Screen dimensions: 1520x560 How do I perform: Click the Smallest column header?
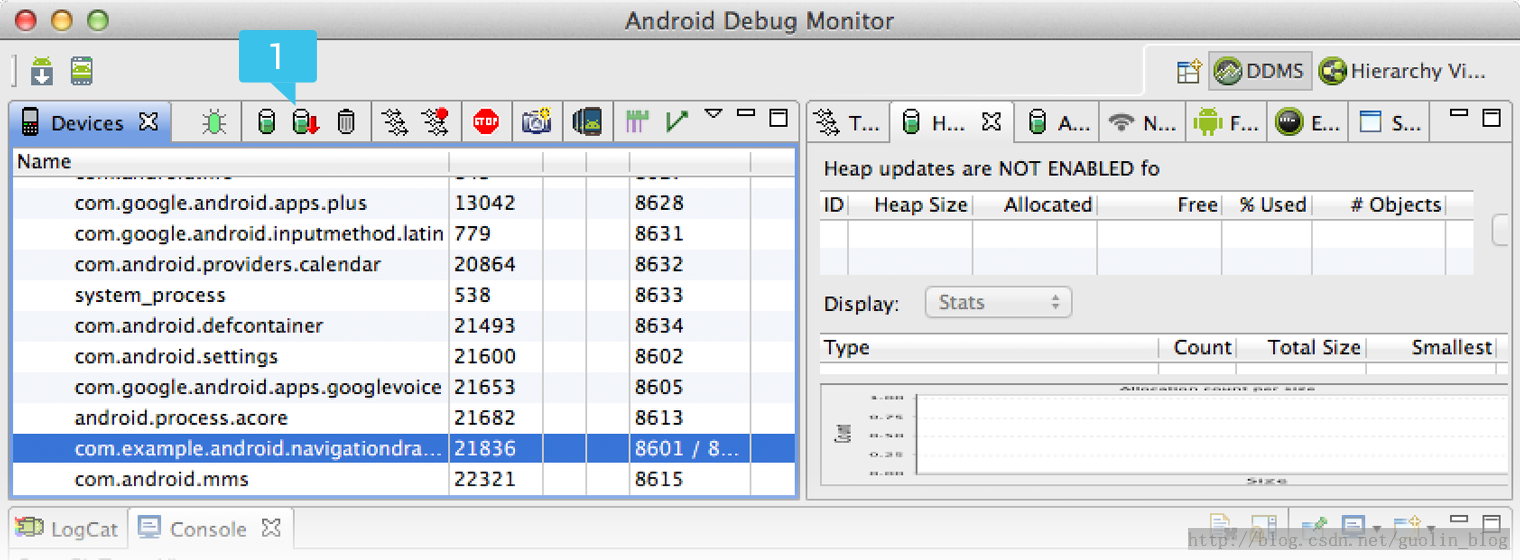(1431, 348)
